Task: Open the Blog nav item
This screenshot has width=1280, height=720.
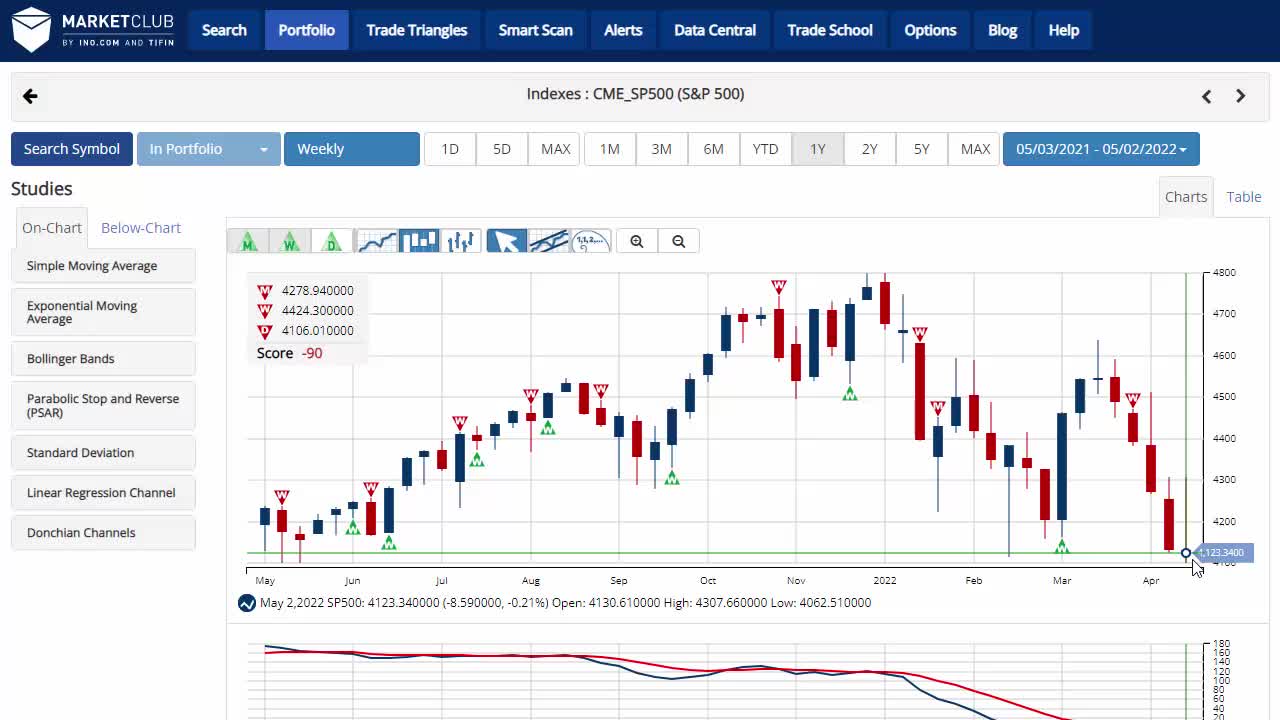Action: tap(1003, 30)
